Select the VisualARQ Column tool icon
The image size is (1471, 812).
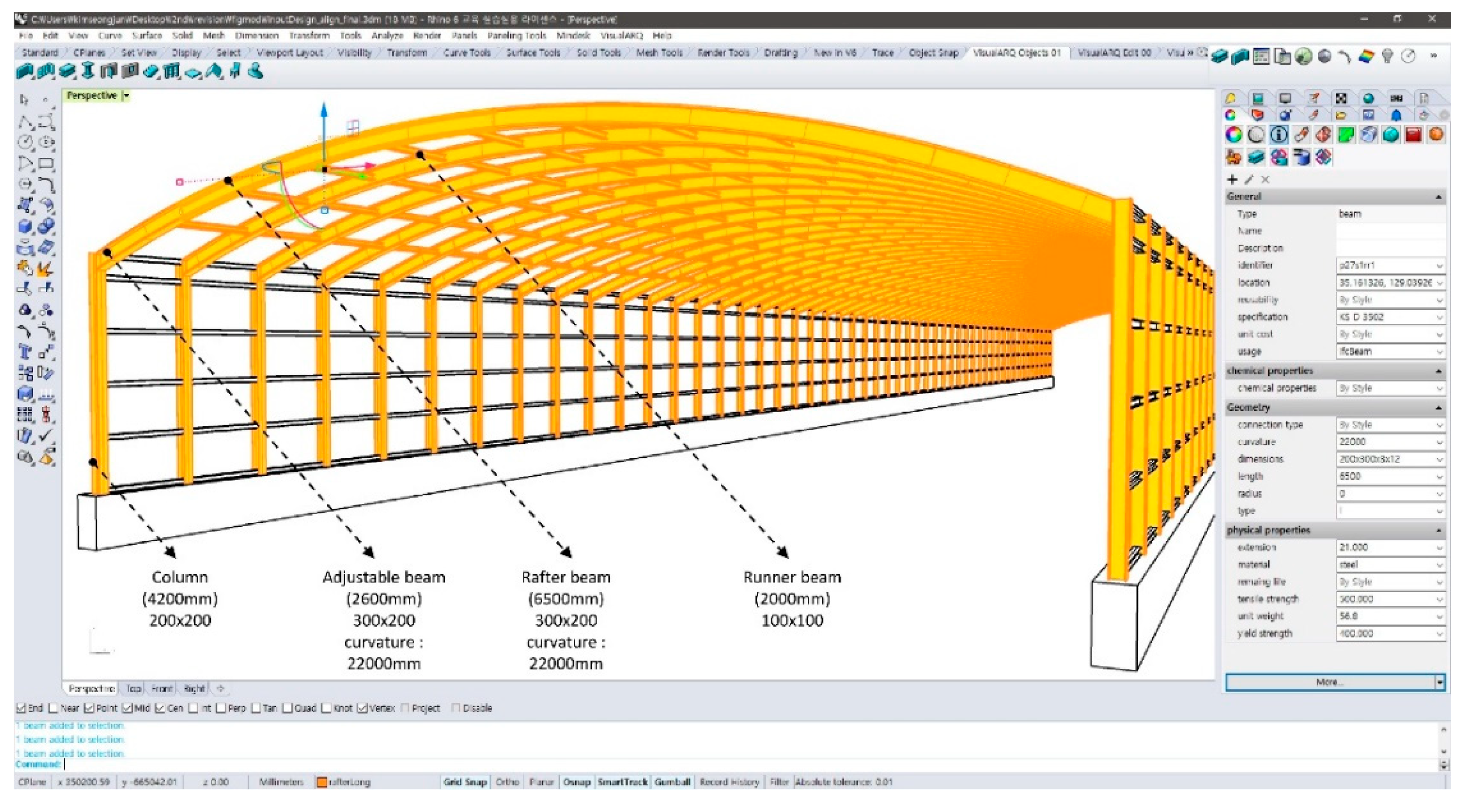pyautogui.click(x=87, y=71)
